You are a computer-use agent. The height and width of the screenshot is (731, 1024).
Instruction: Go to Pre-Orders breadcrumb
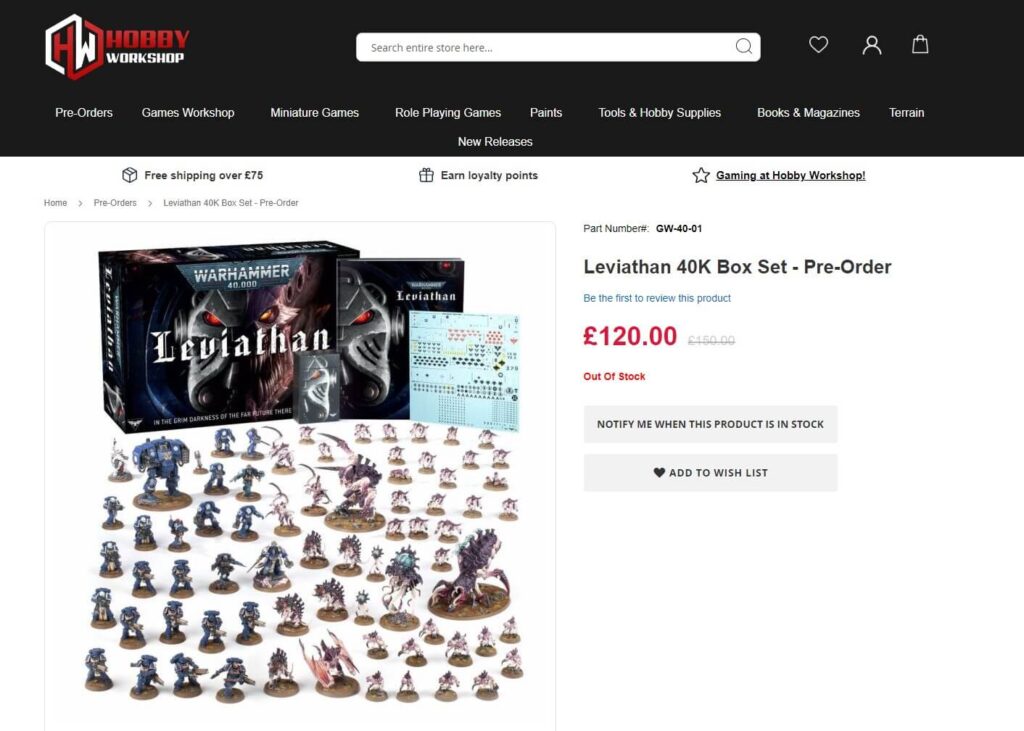tap(115, 203)
